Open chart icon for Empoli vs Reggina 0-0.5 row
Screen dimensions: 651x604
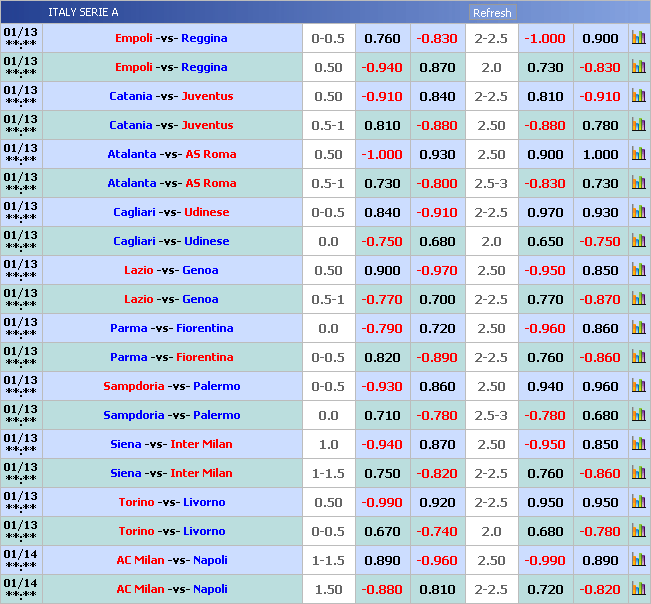pyautogui.click(x=638, y=38)
